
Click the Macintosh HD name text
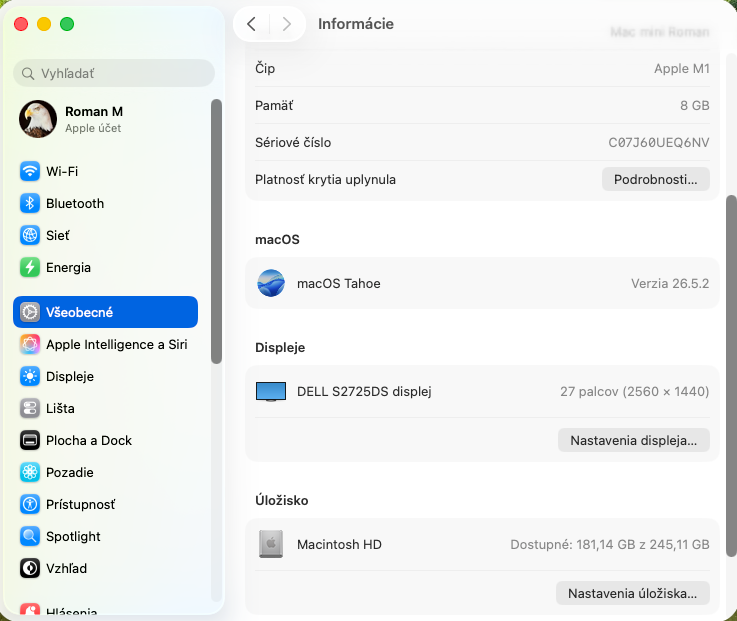[339, 544]
